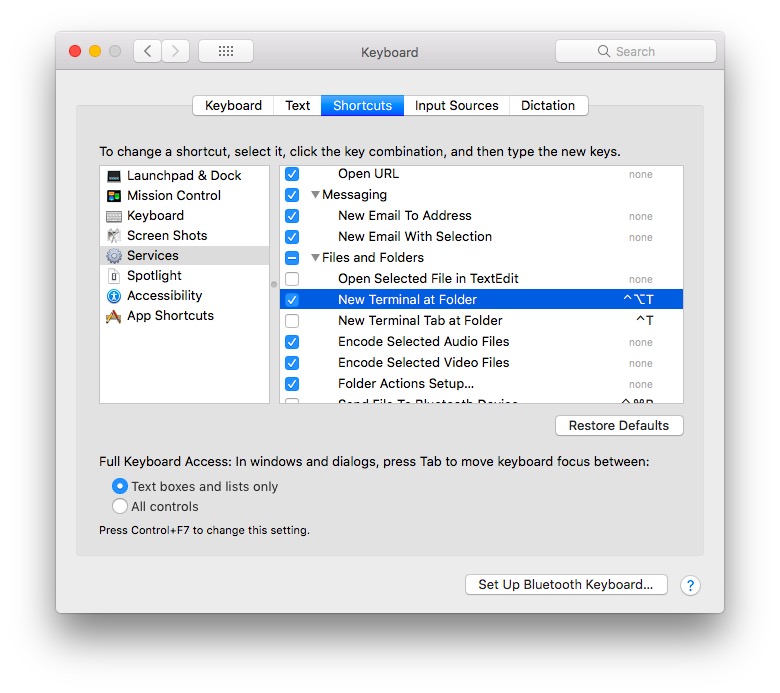The image size is (780, 693).
Task: Uncheck Encode Selected Video Files checkbox
Action: (292, 363)
